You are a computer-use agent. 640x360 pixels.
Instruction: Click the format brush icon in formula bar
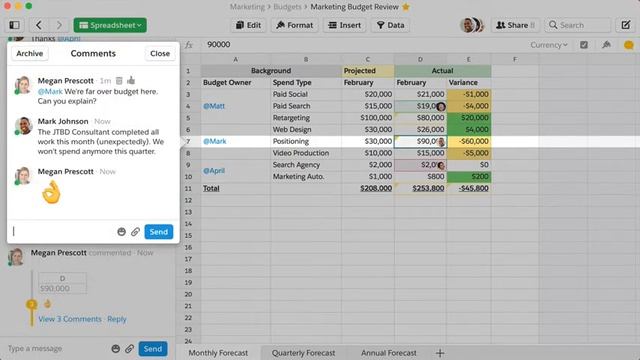click(607, 44)
